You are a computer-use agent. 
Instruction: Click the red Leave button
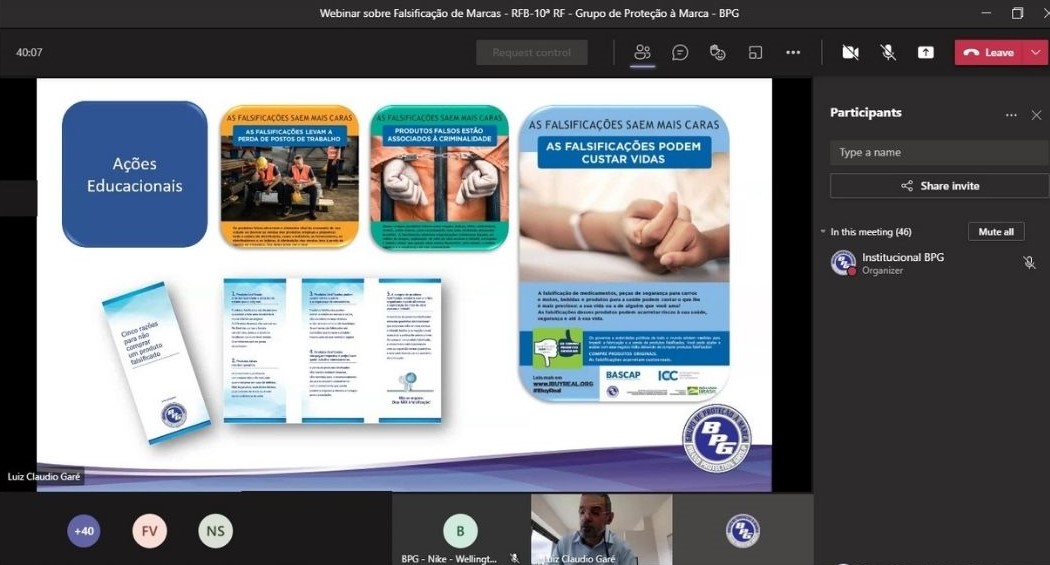point(989,53)
